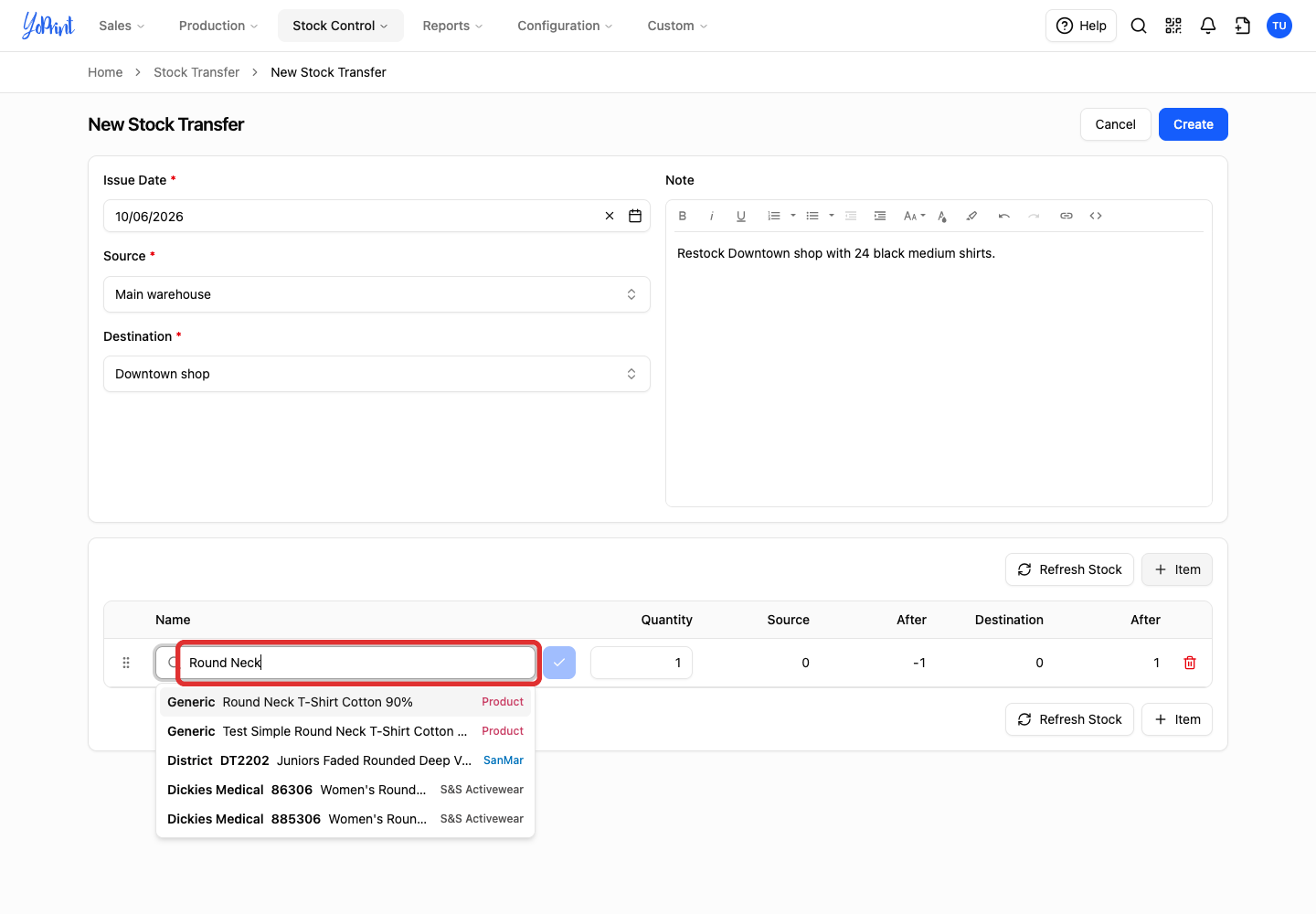Screen dimensions: 1316x914
Task: Open notifications bell
Action: (1208, 26)
